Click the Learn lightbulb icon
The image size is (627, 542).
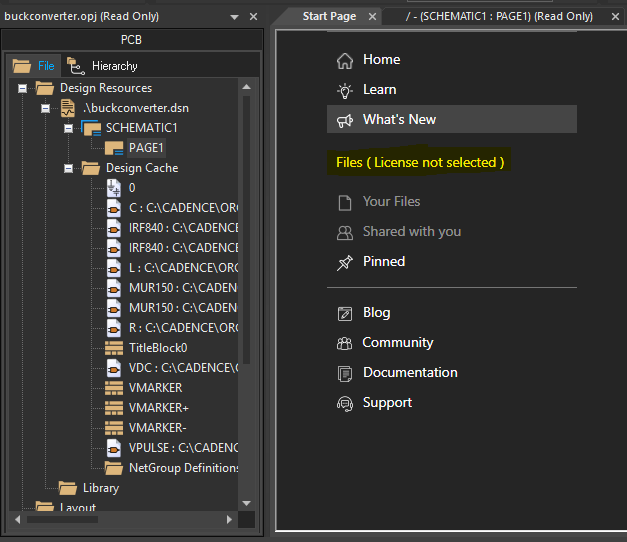(x=345, y=90)
